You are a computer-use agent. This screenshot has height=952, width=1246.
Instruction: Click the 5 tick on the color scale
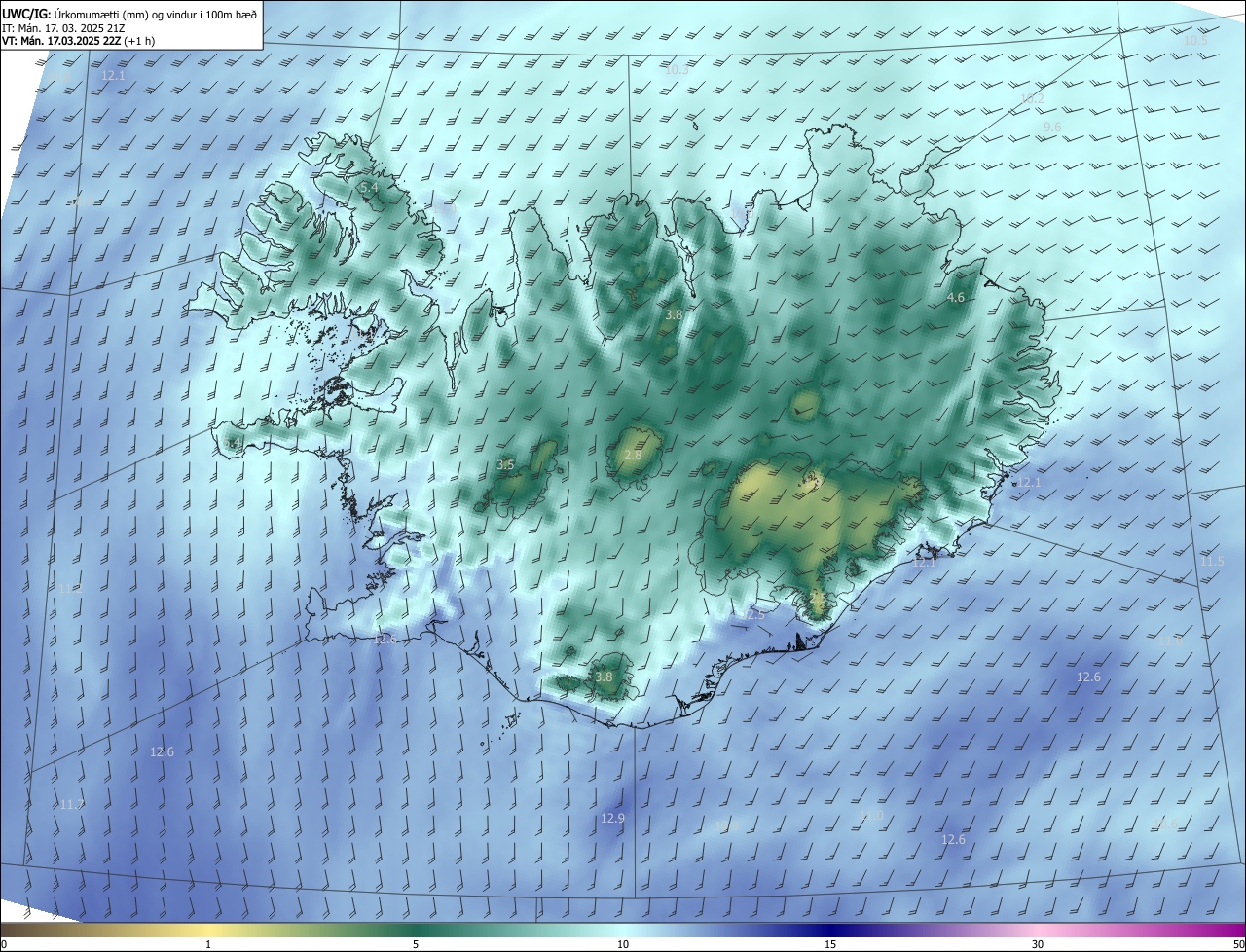(416, 945)
